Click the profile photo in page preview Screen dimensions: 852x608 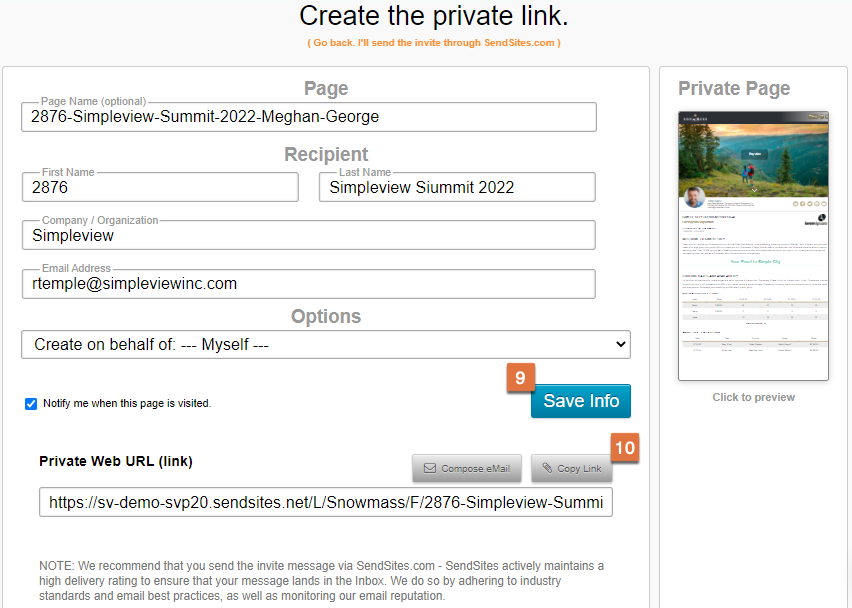(694, 198)
